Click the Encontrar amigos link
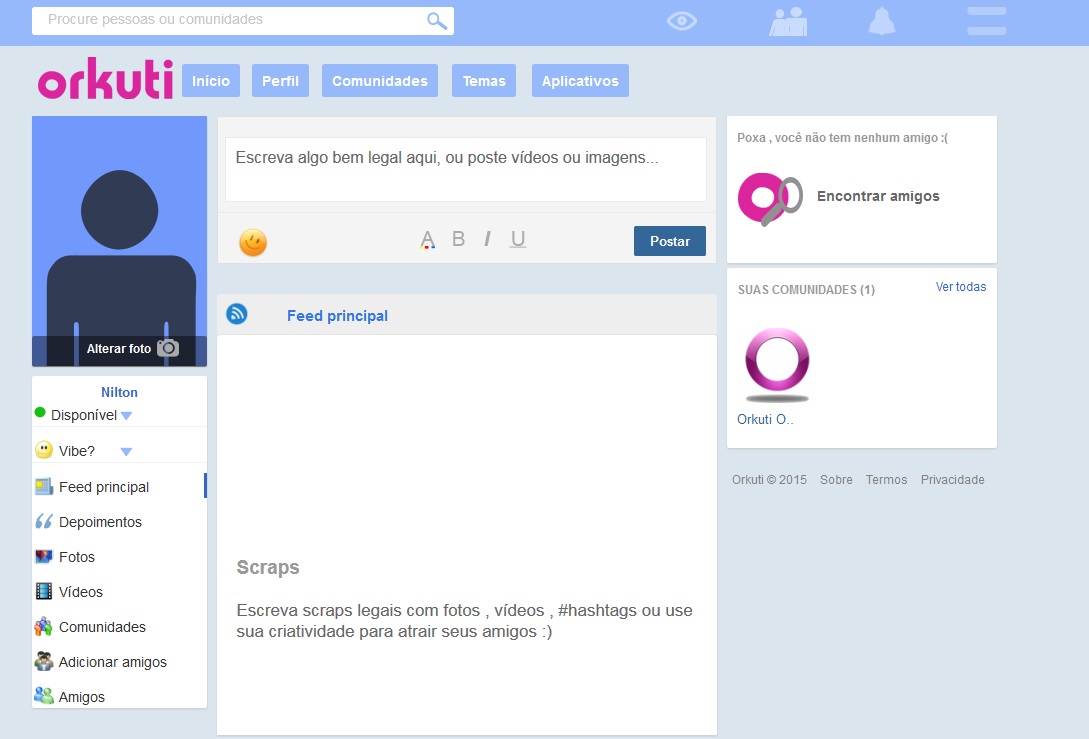Viewport: 1089px width, 739px height. (x=878, y=196)
